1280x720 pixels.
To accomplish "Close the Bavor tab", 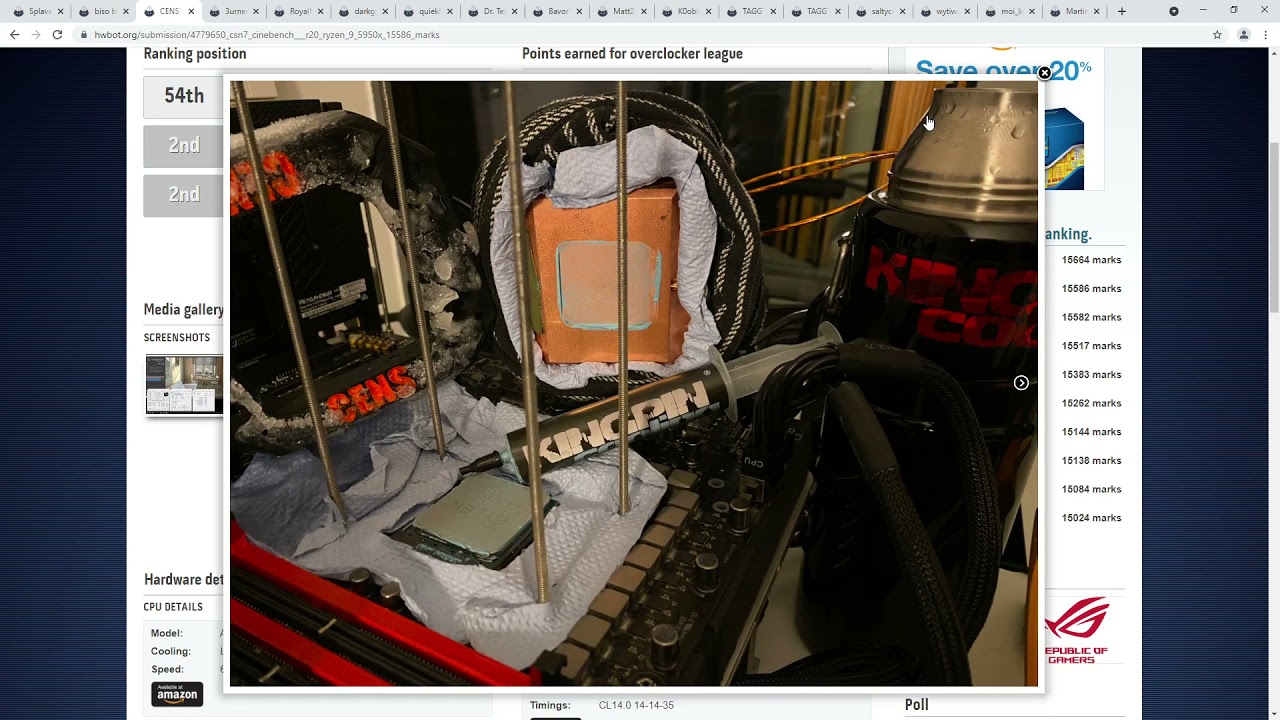I will tap(580, 12).
